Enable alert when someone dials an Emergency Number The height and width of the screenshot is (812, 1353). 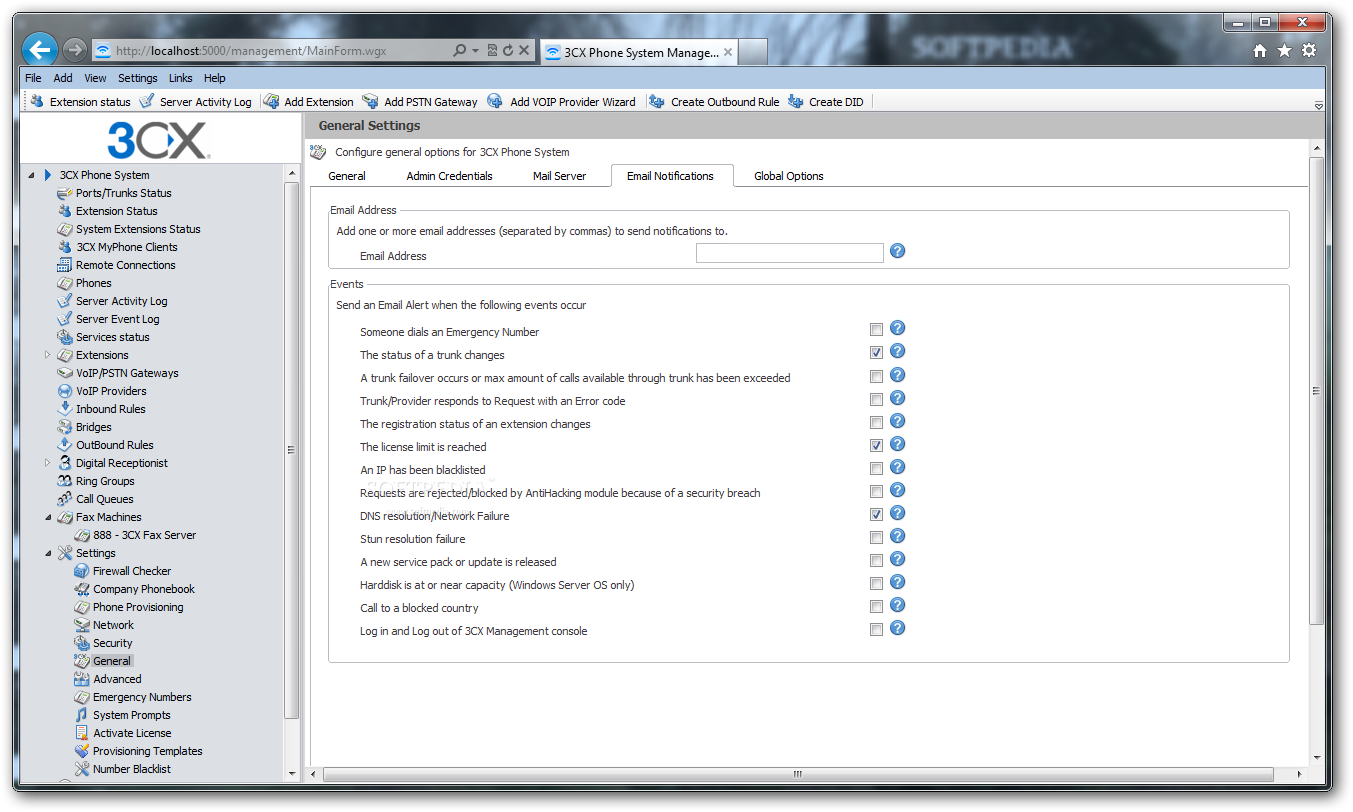tap(876, 330)
